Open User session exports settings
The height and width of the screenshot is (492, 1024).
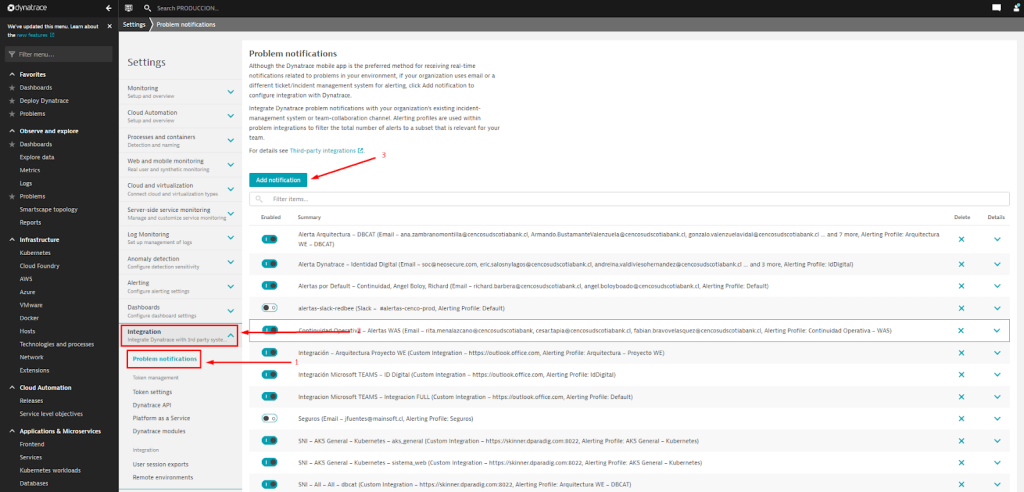pyautogui.click(x=161, y=465)
